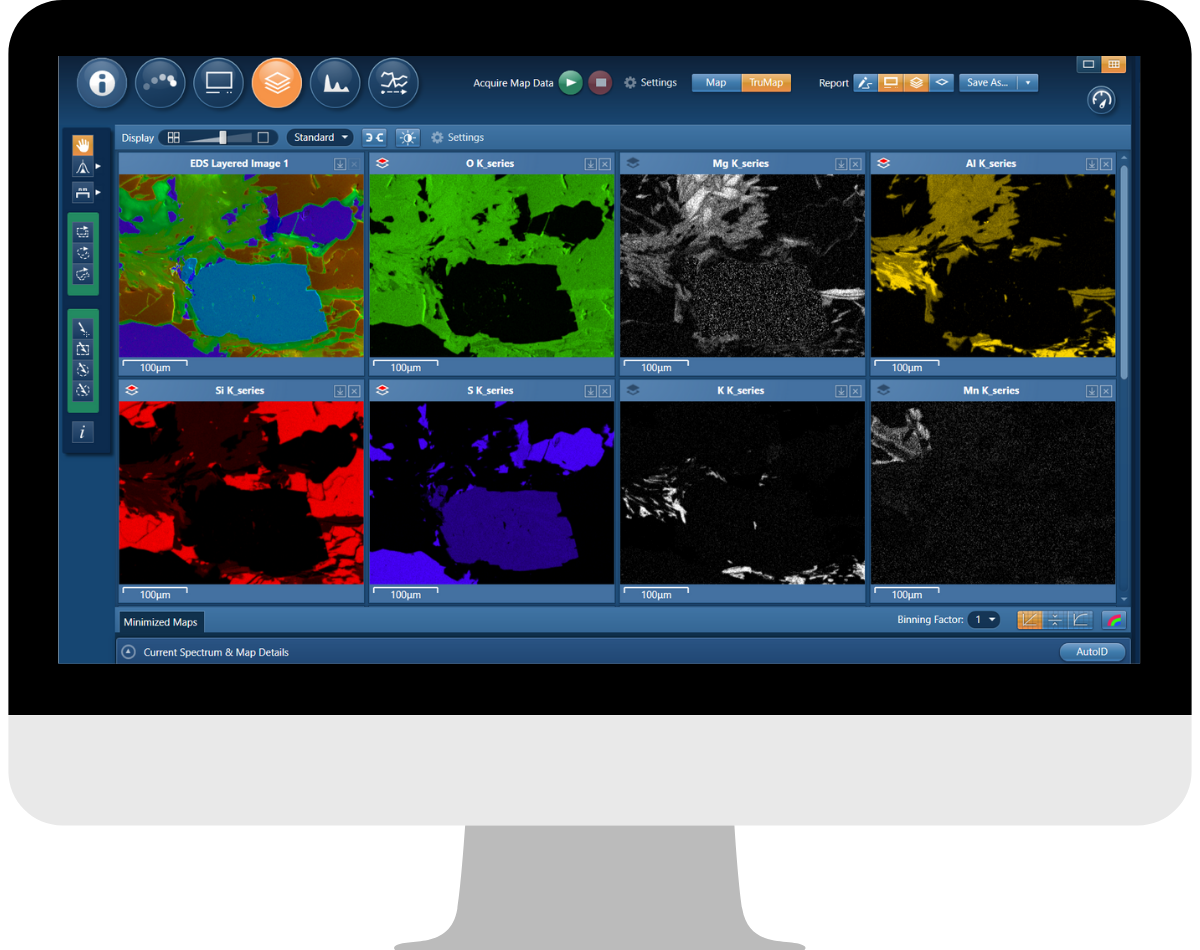Image resolution: width=1200 pixels, height=950 pixels.
Task: Select the Pan tool in the left sidebar
Action: [83, 145]
